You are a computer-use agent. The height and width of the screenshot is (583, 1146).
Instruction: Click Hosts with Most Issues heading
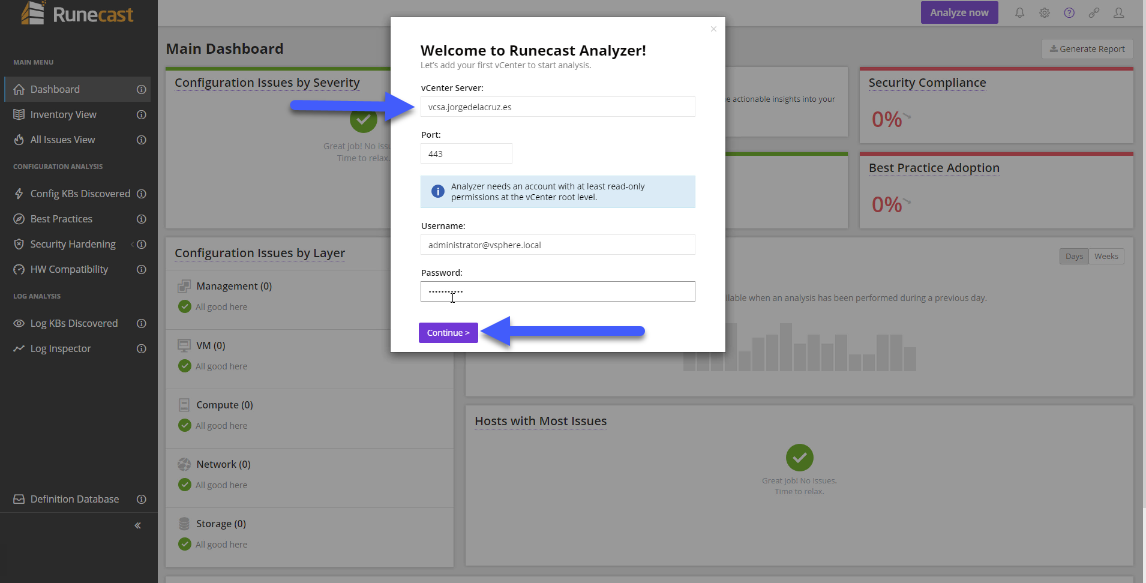pos(540,422)
